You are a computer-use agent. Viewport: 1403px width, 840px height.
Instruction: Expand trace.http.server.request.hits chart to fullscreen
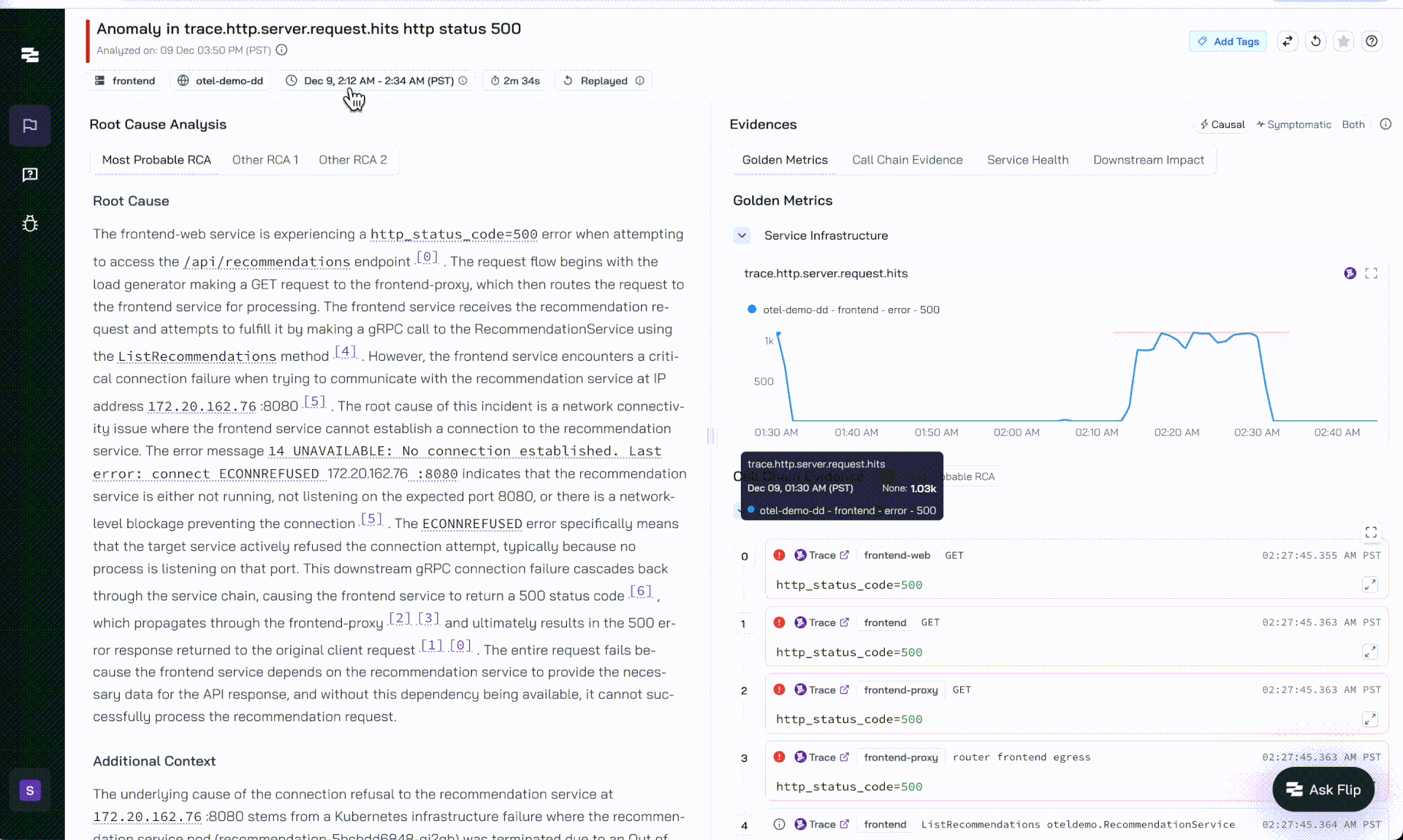1371,273
